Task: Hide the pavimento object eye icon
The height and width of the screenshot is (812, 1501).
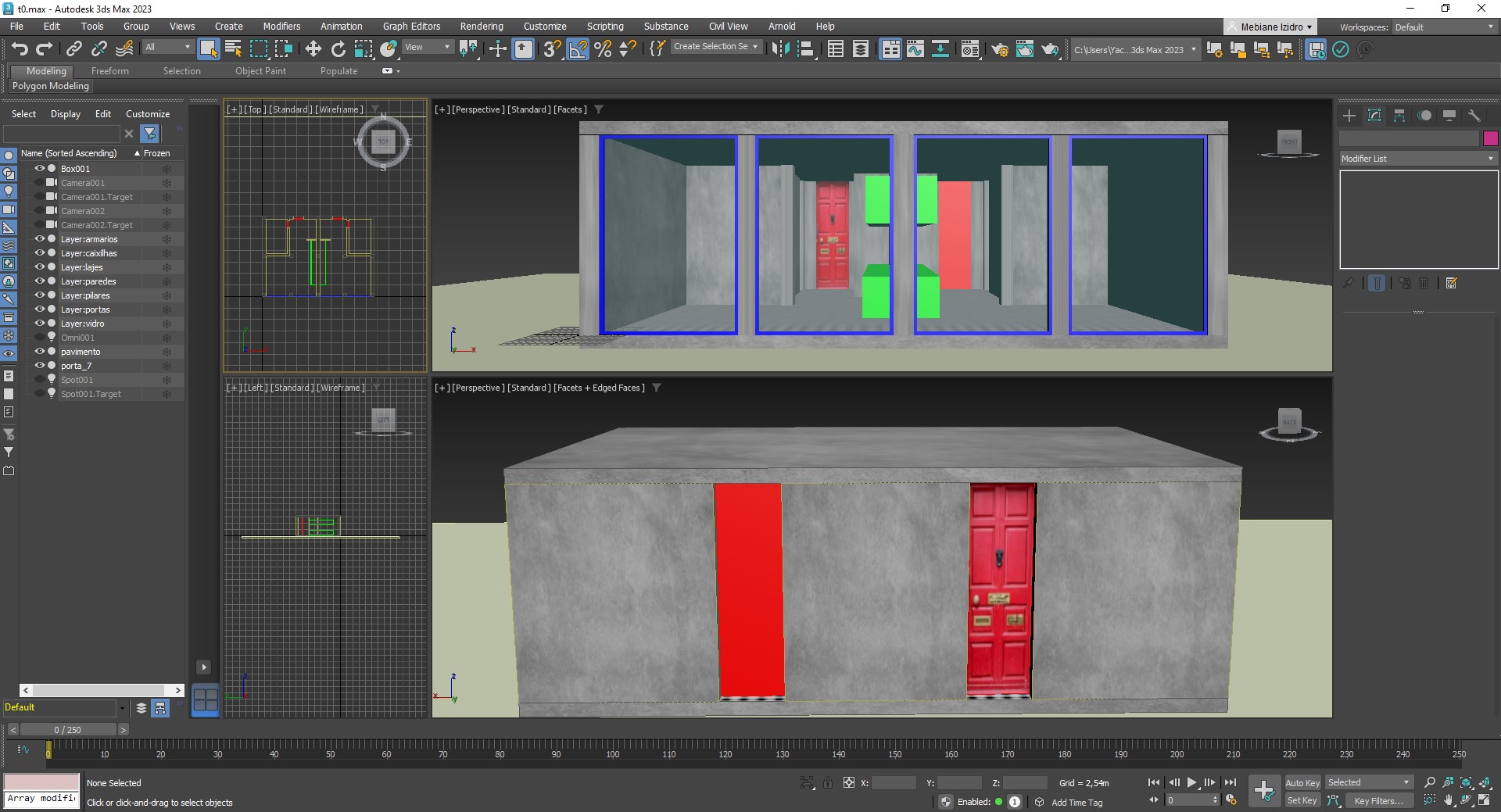Action: point(39,352)
